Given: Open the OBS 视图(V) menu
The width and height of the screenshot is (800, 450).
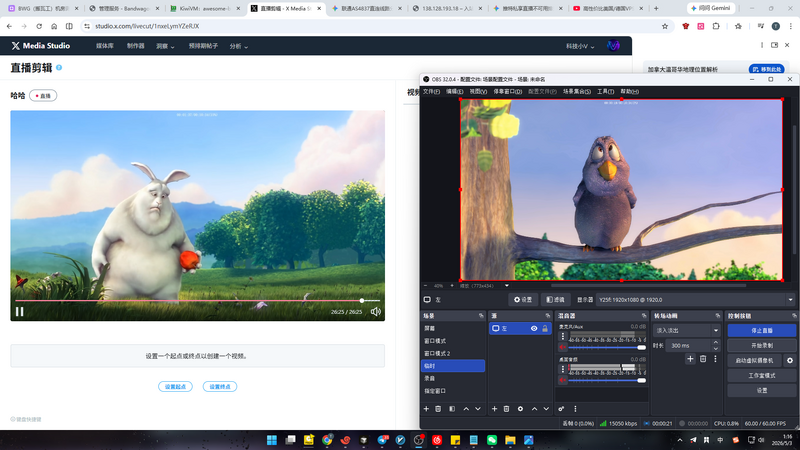Looking at the screenshot, I should coord(478,91).
